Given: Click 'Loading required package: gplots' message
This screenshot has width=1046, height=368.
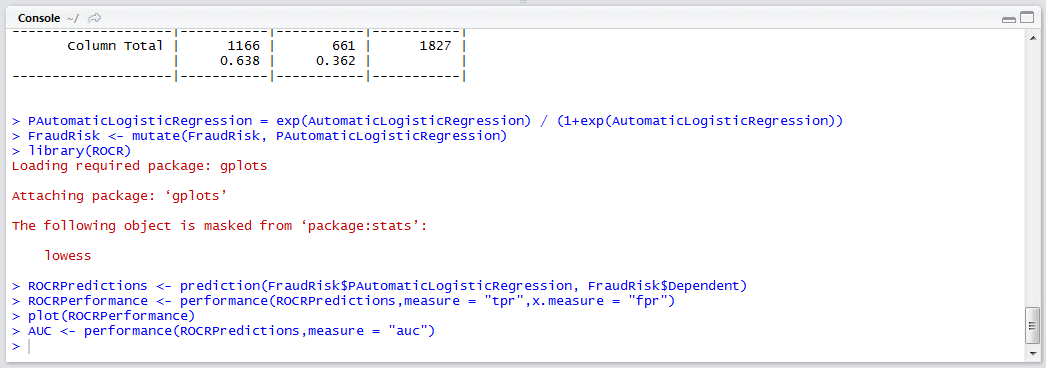Looking at the screenshot, I should coord(139,166).
